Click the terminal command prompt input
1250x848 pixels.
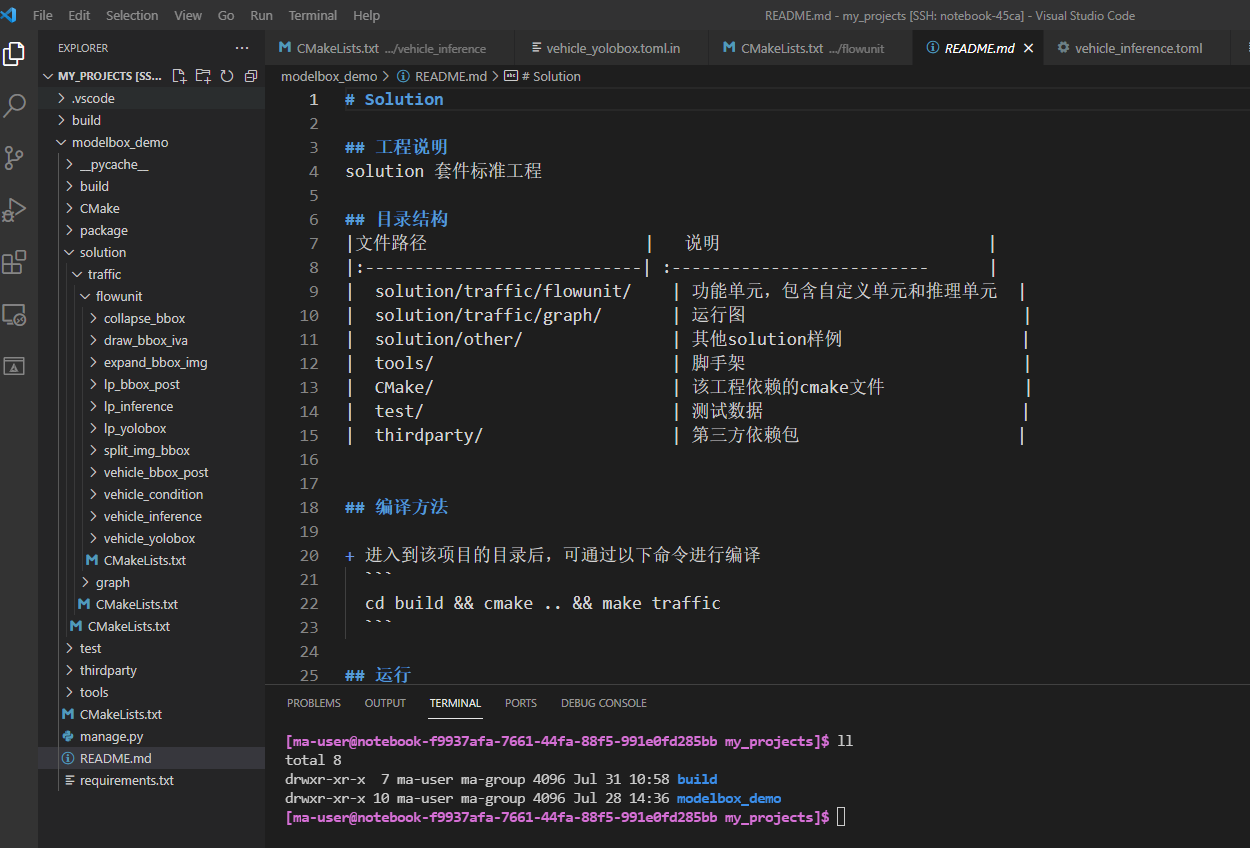(841, 817)
